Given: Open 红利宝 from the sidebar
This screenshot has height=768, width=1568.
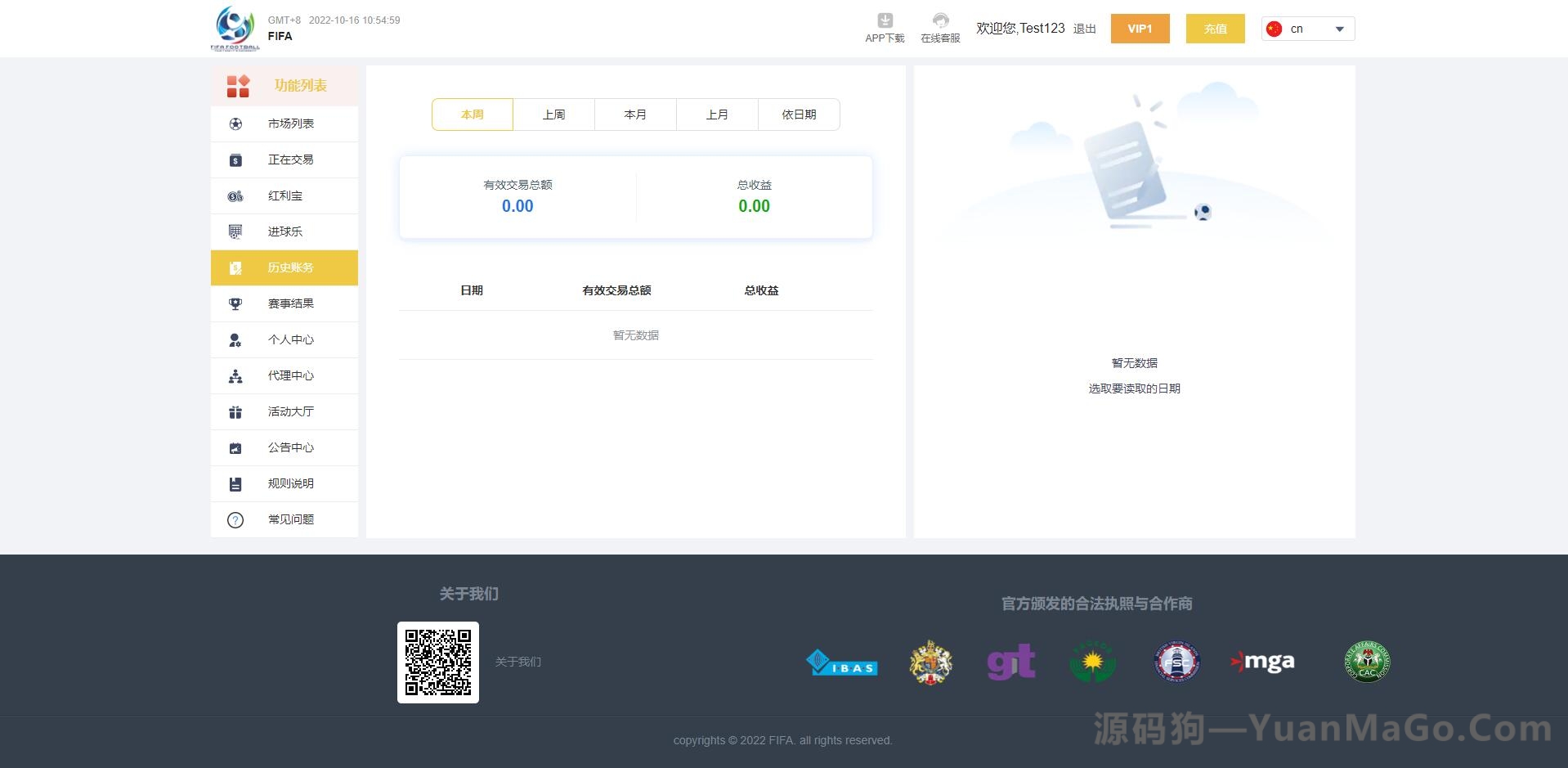Looking at the screenshot, I should tap(235, 195).
